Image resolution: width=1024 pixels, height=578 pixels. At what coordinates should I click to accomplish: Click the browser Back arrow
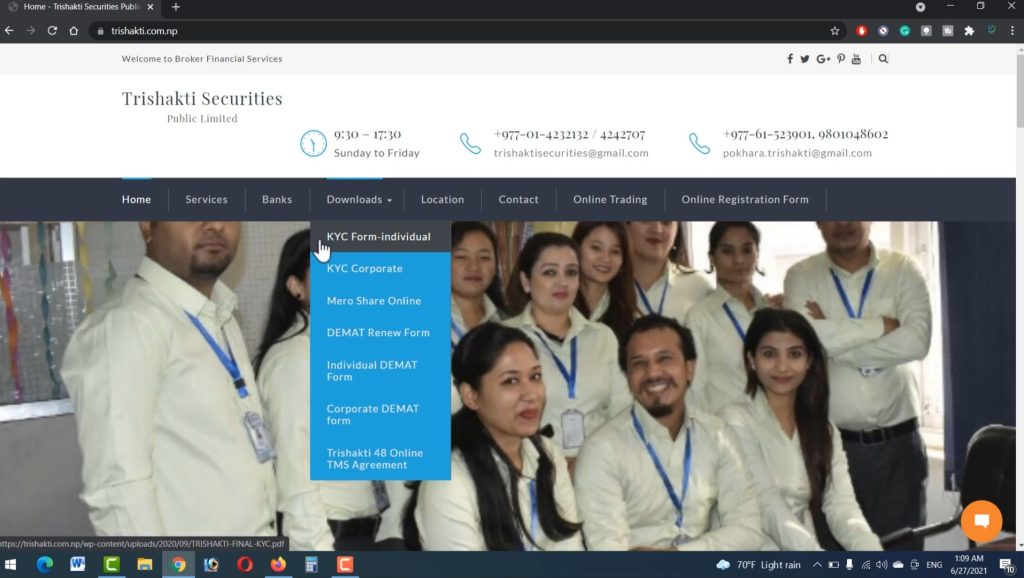click(x=9, y=31)
